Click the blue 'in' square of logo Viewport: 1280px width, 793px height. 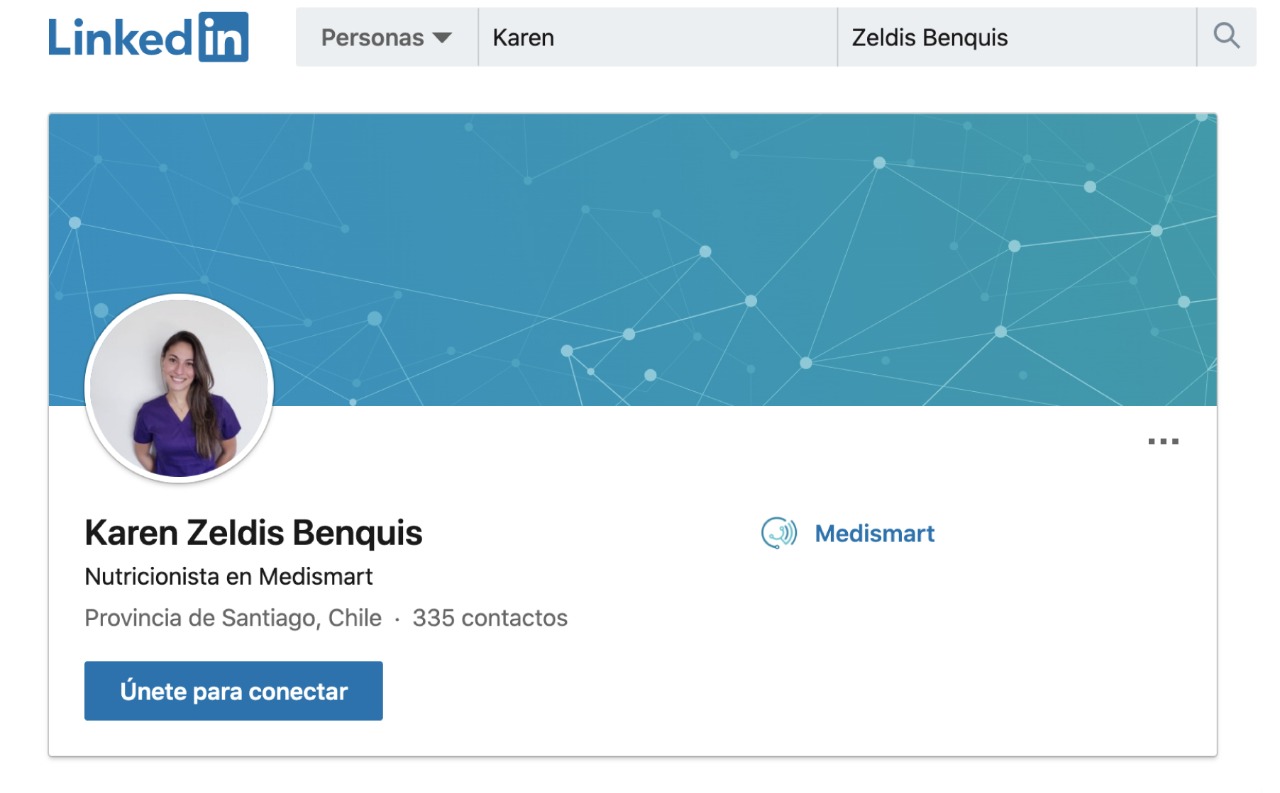(223, 37)
